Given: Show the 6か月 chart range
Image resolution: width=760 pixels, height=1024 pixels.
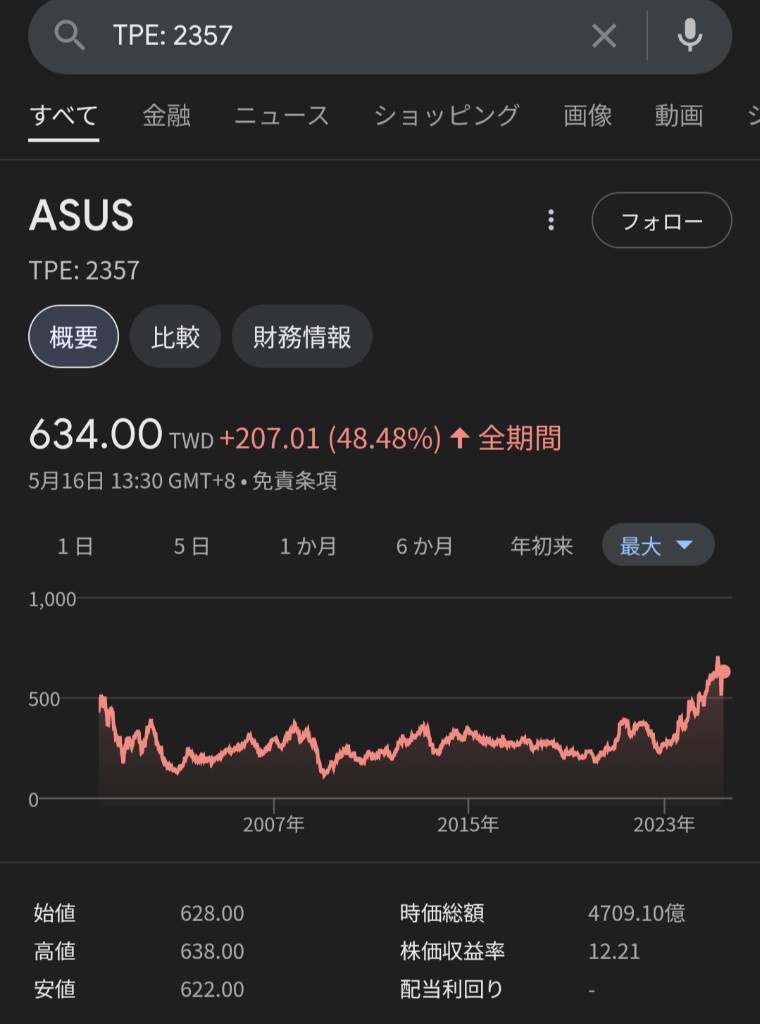Looking at the screenshot, I should (x=424, y=545).
